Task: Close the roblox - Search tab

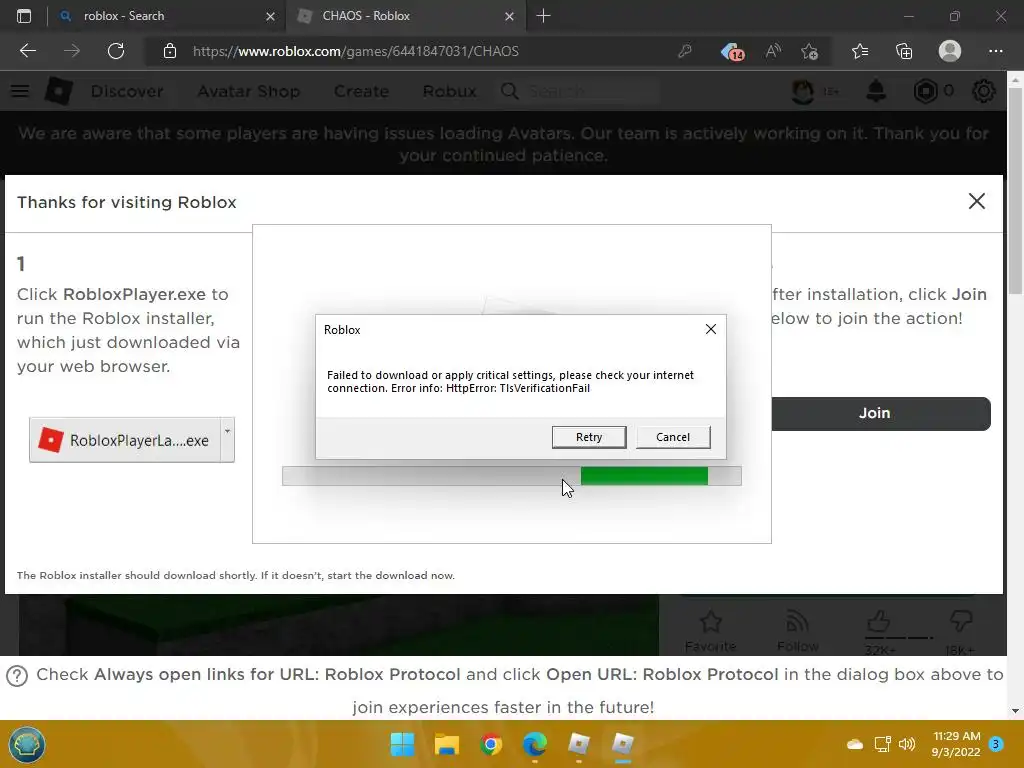Action: 270,16
